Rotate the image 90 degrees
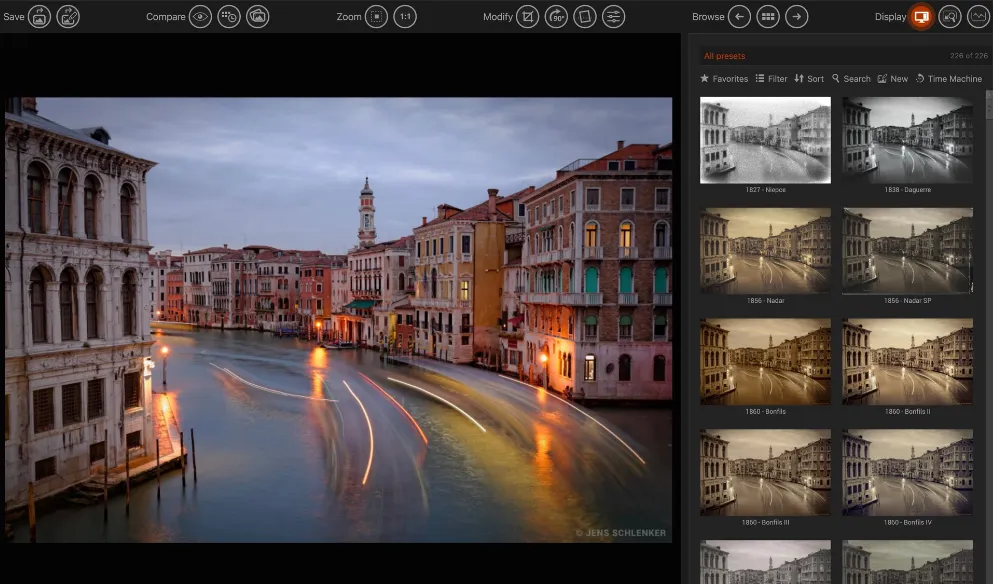This screenshot has height=584, width=994. [556, 17]
